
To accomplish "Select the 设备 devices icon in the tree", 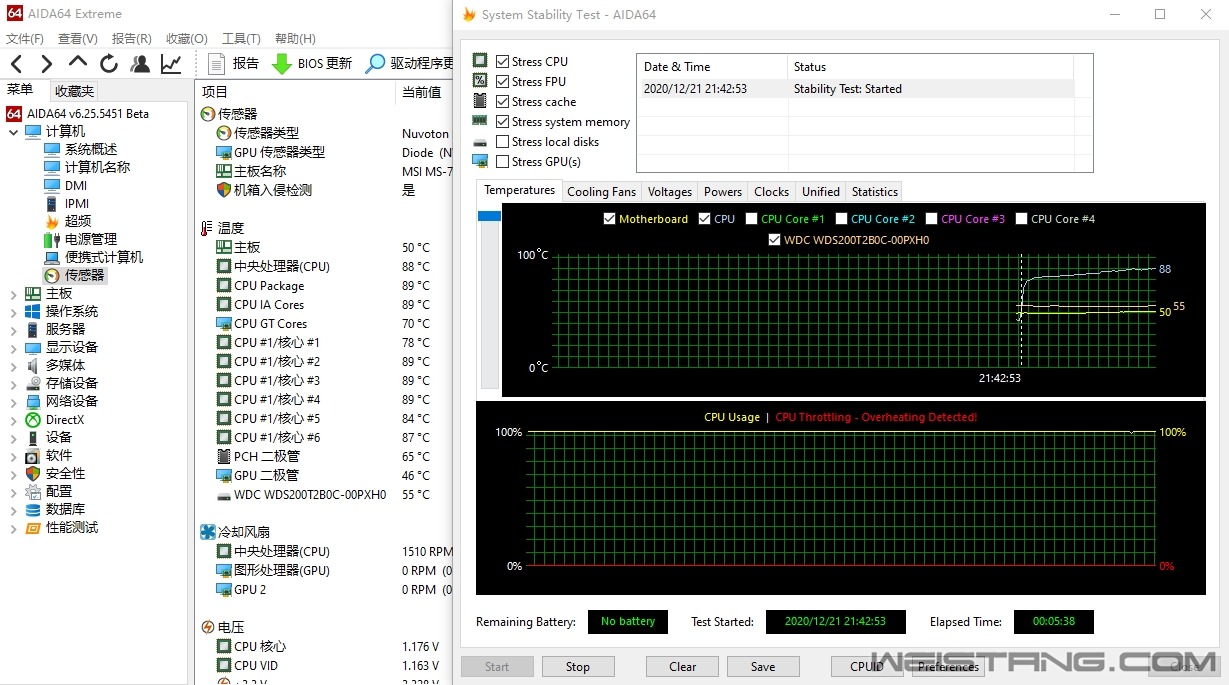I will (33, 437).
